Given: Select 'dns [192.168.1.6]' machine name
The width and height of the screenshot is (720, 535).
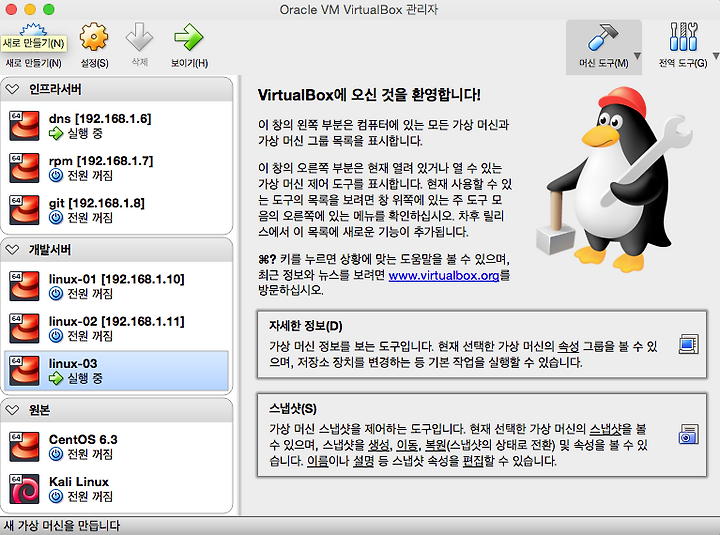Looking at the screenshot, I should click(100, 118).
